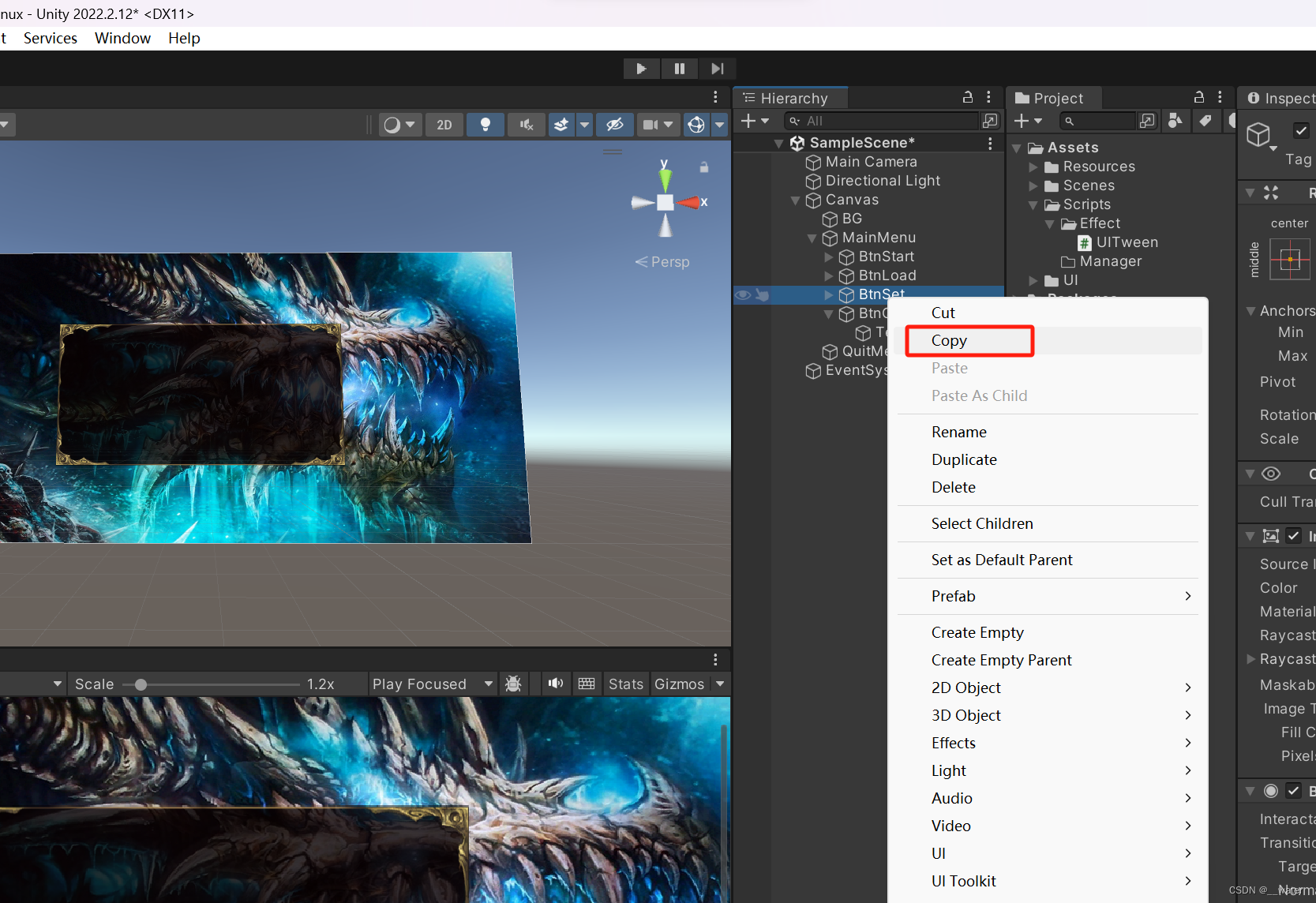Choose Rename from context menu
Screen dimensions: 1316x903
click(x=959, y=432)
